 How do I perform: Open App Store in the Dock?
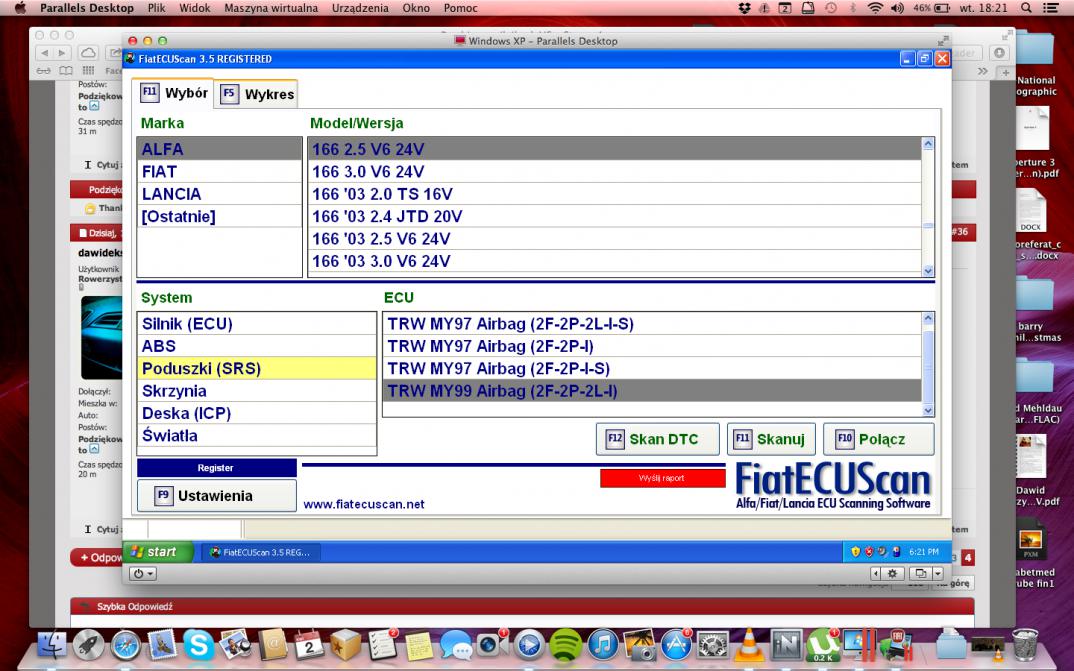pos(675,644)
